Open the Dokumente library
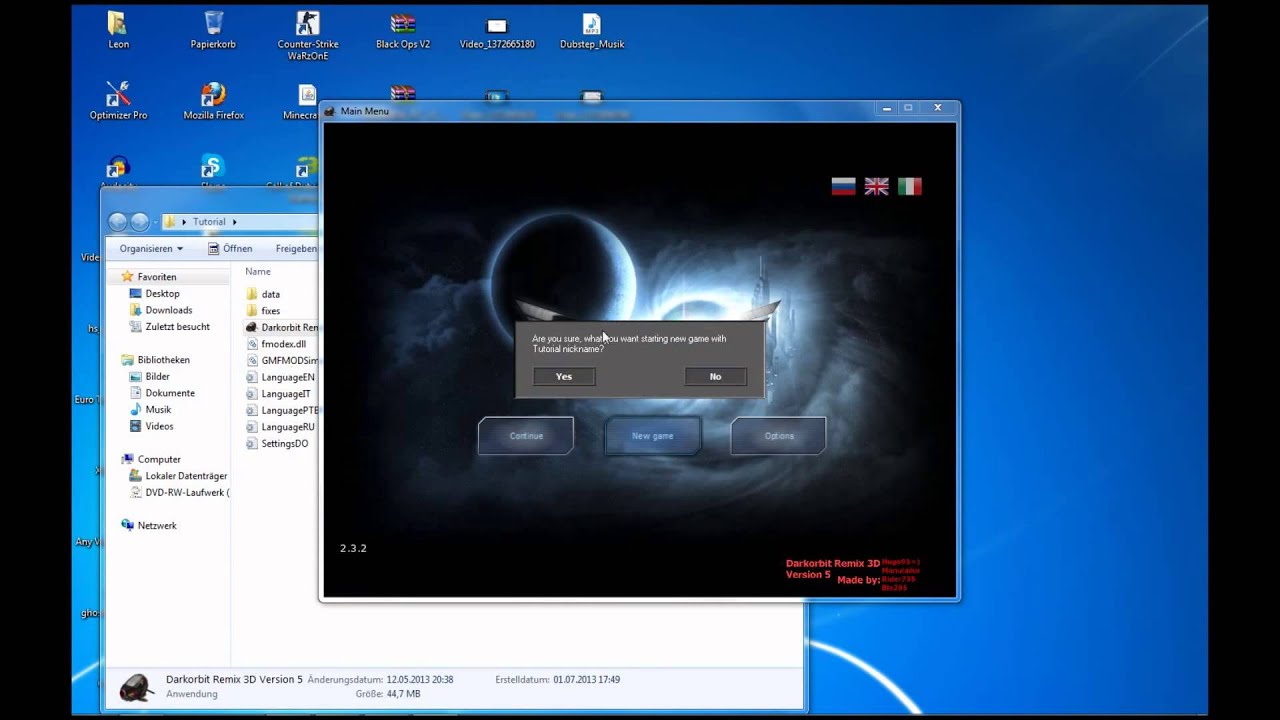This screenshot has width=1280, height=720. pos(162,393)
